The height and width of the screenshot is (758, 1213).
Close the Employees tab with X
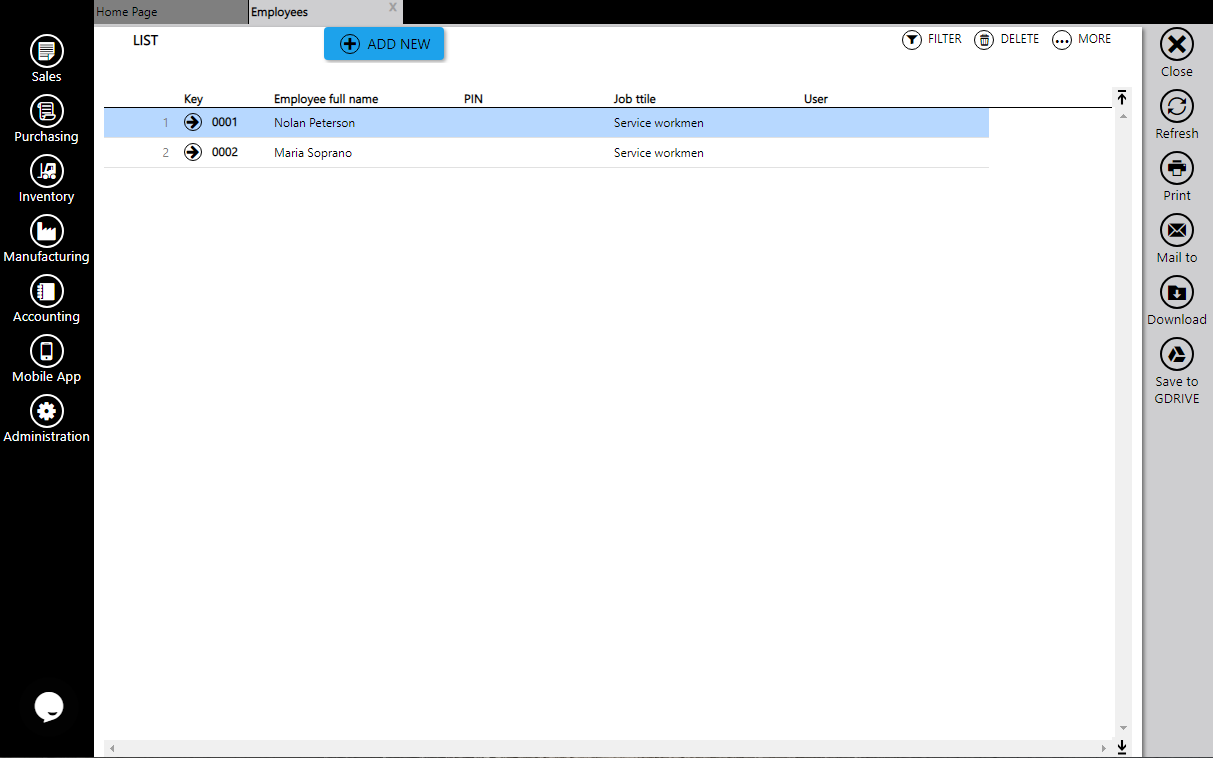click(x=393, y=8)
